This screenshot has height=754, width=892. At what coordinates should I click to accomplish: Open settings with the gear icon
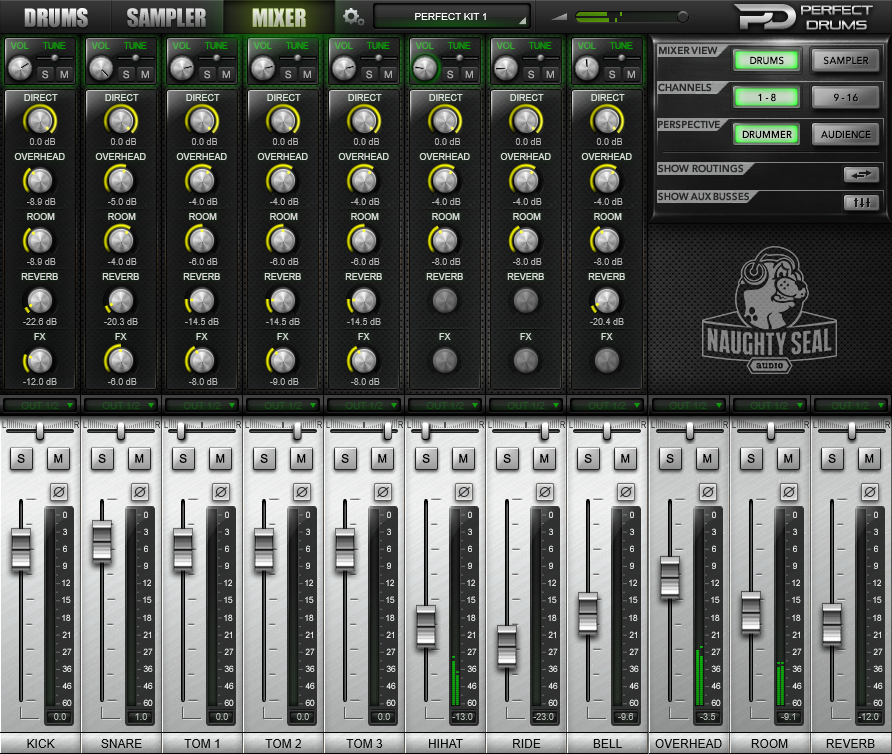pyautogui.click(x=352, y=16)
